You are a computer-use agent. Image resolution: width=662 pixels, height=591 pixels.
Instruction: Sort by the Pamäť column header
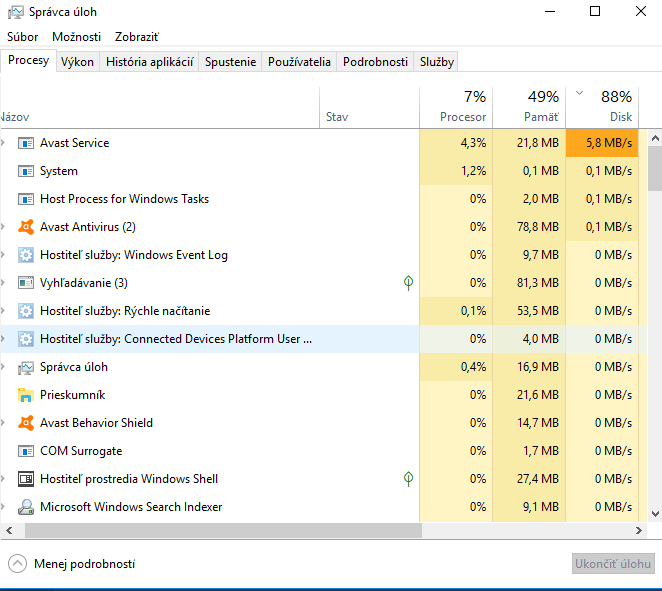[x=529, y=107]
